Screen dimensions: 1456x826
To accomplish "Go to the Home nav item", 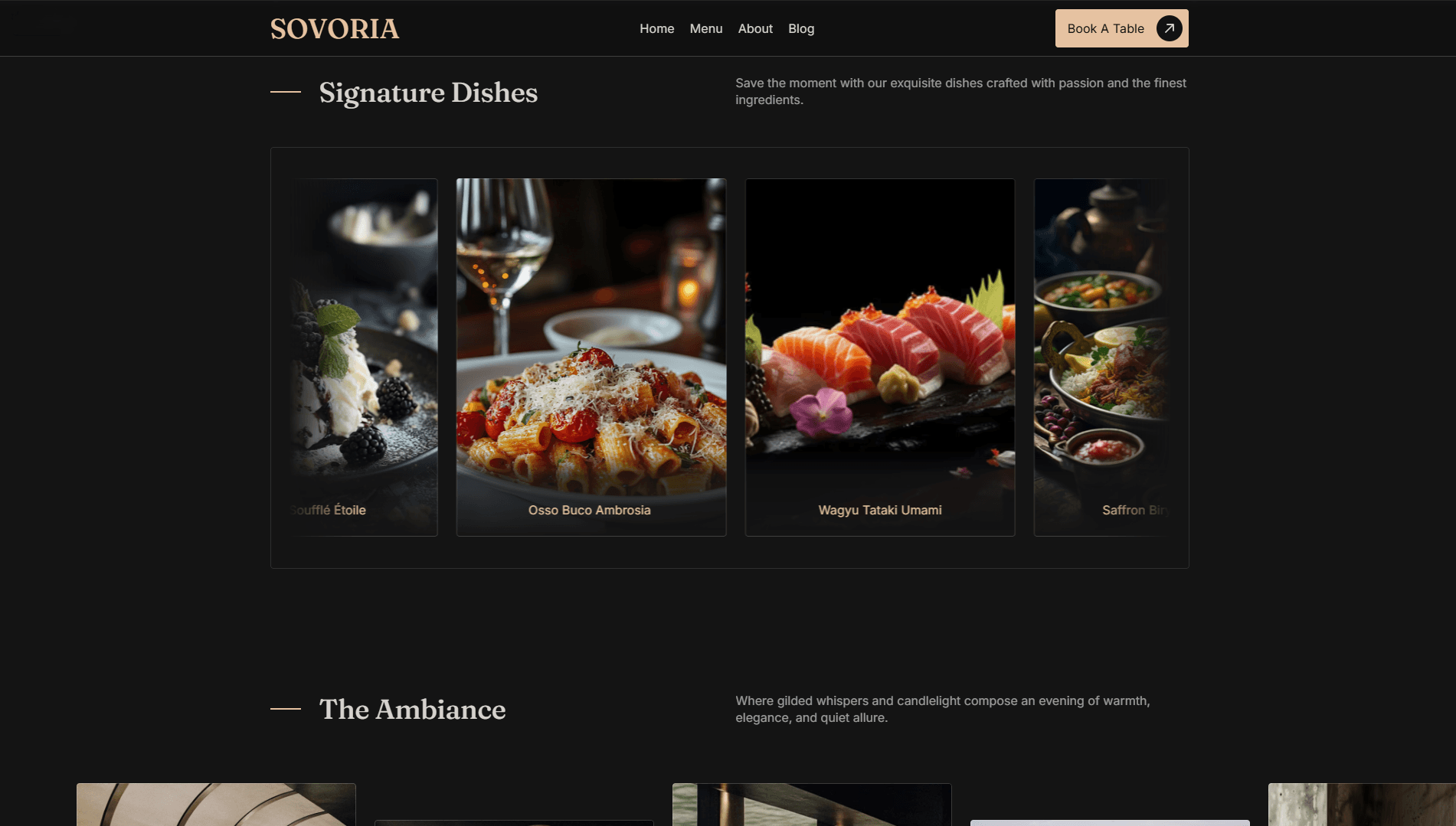I will (657, 28).
